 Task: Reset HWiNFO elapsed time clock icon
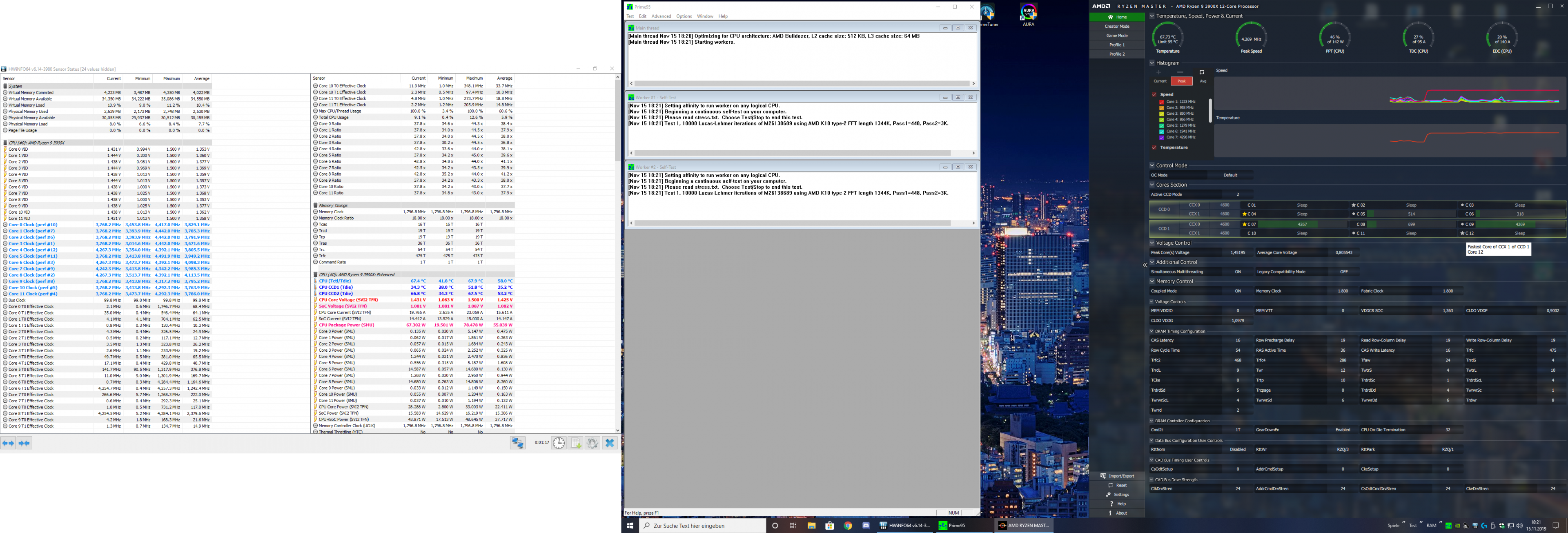558,443
